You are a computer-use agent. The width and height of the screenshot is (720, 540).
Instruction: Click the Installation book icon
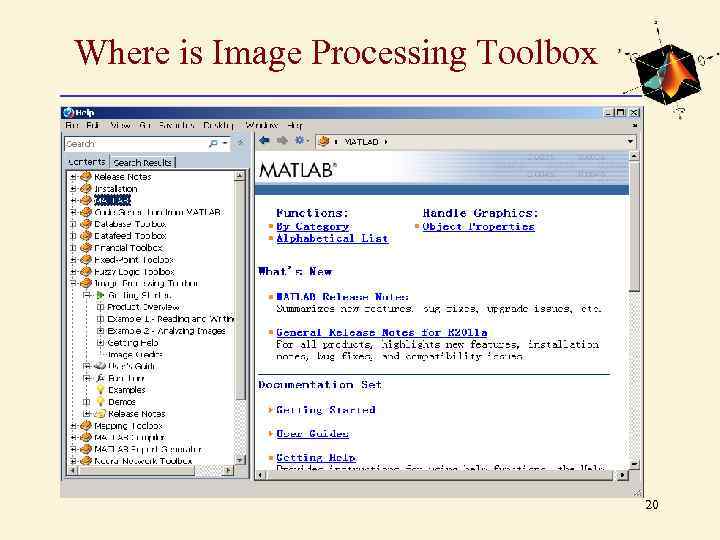click(x=86, y=189)
